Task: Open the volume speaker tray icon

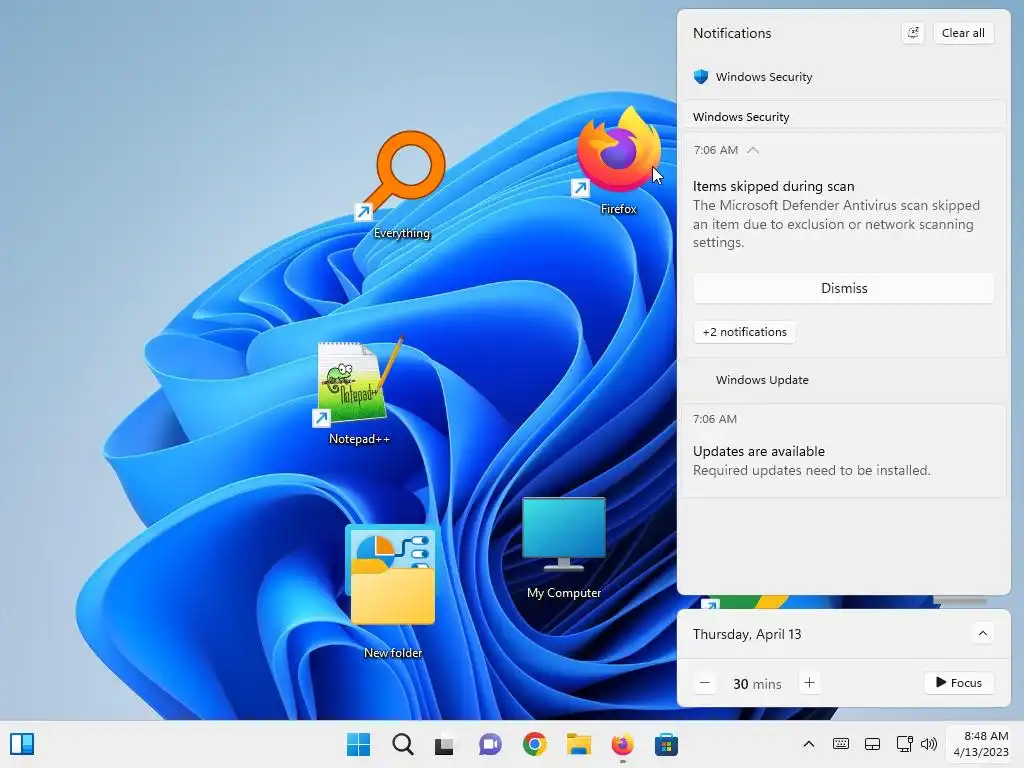Action: coord(929,744)
